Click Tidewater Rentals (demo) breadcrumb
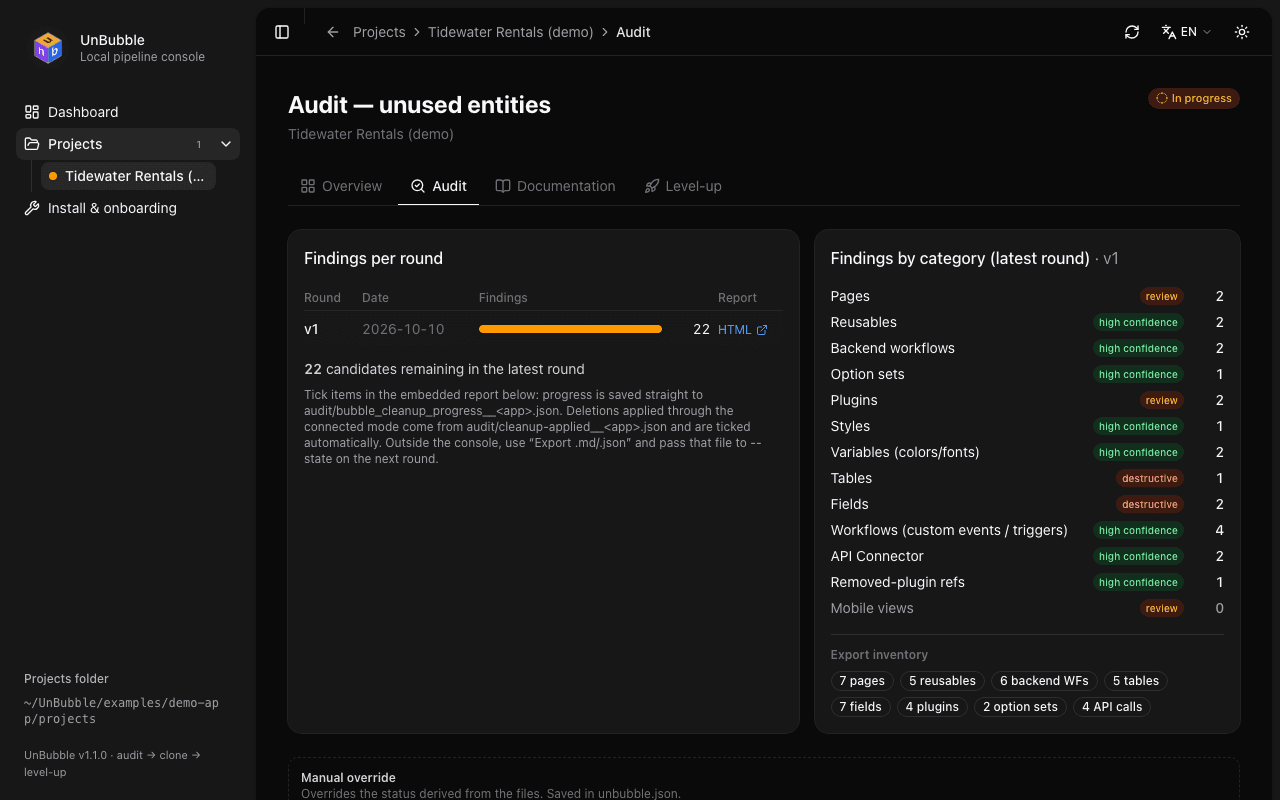Image resolution: width=1280 pixels, height=800 pixels. 511,32
